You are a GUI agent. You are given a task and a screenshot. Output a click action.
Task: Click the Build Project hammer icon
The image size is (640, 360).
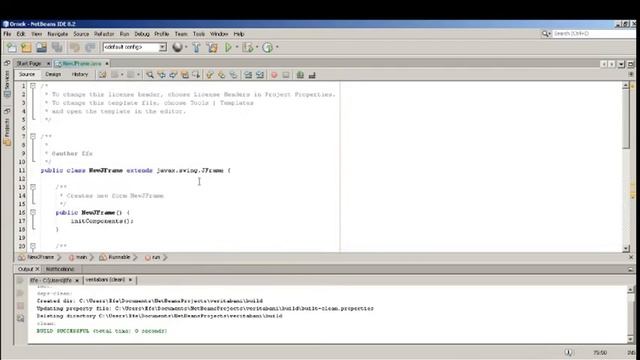(196, 47)
